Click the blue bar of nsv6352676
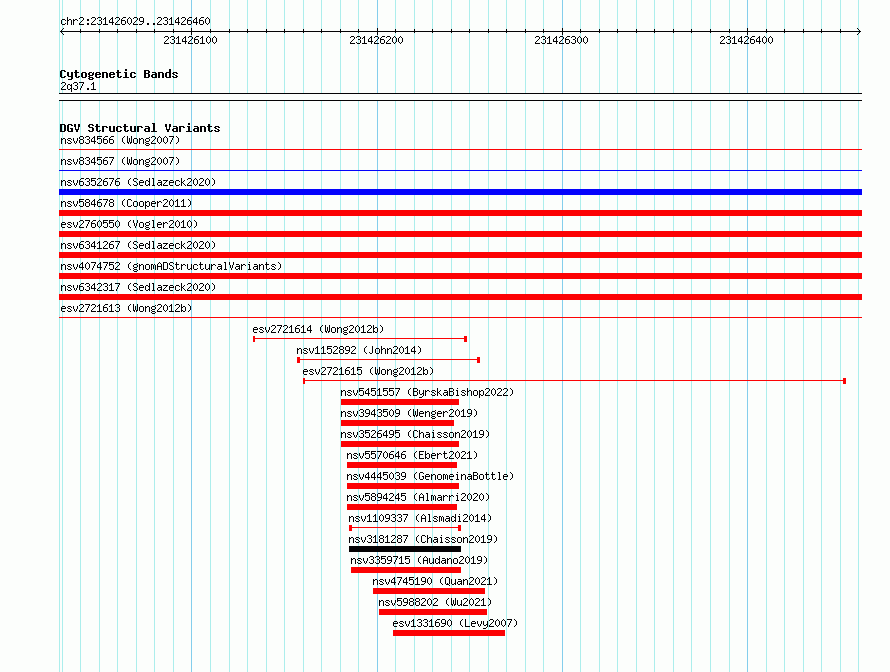The image size is (890, 672). [x=460, y=192]
